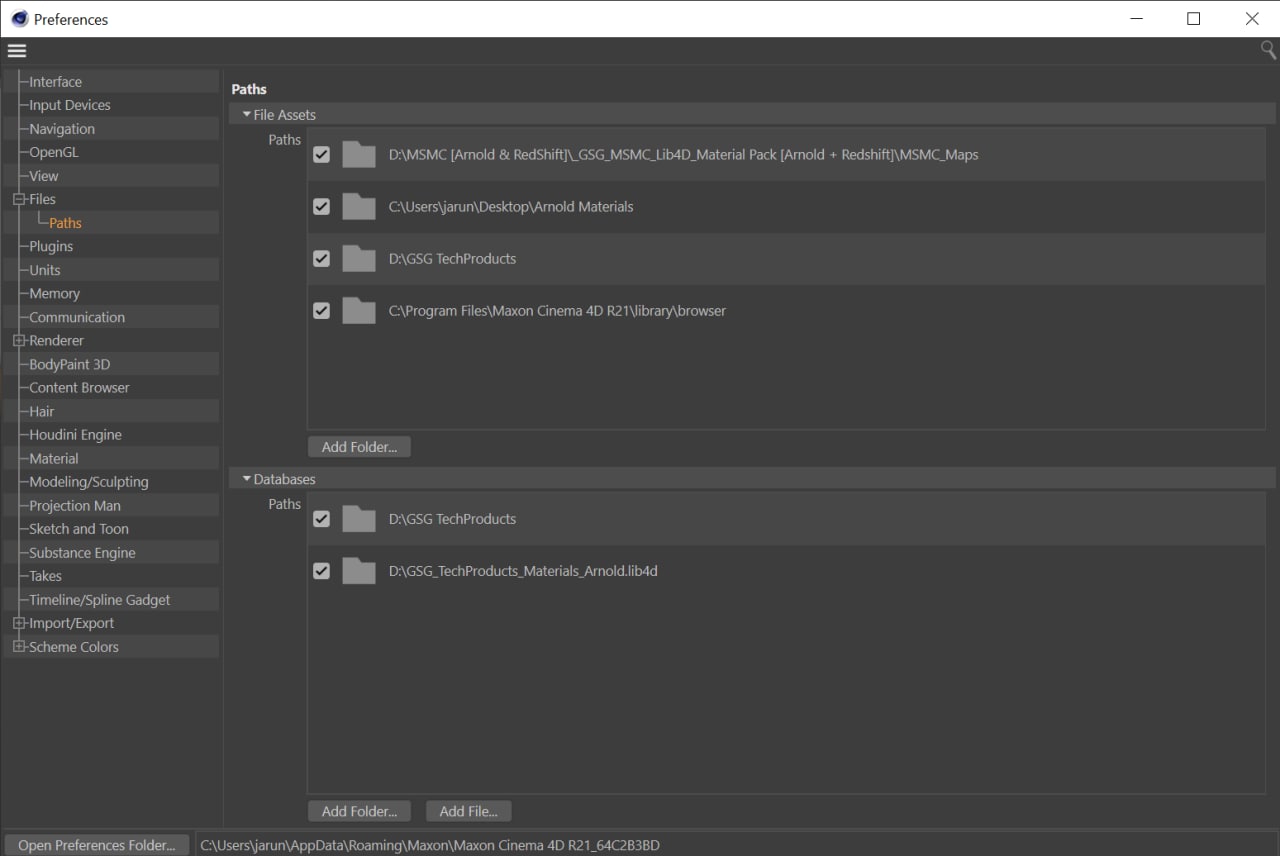
Task: Click folder icon for Databases GSG TechProducts
Action: point(359,518)
